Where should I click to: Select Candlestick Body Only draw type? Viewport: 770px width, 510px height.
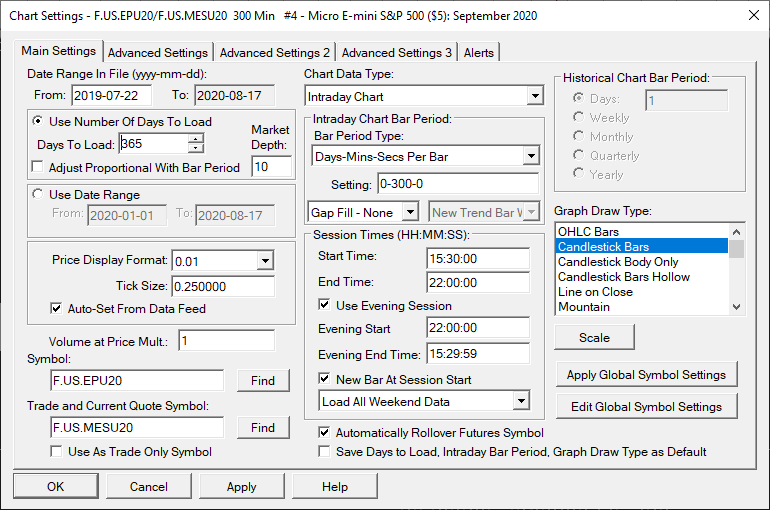pyautogui.click(x=642, y=262)
